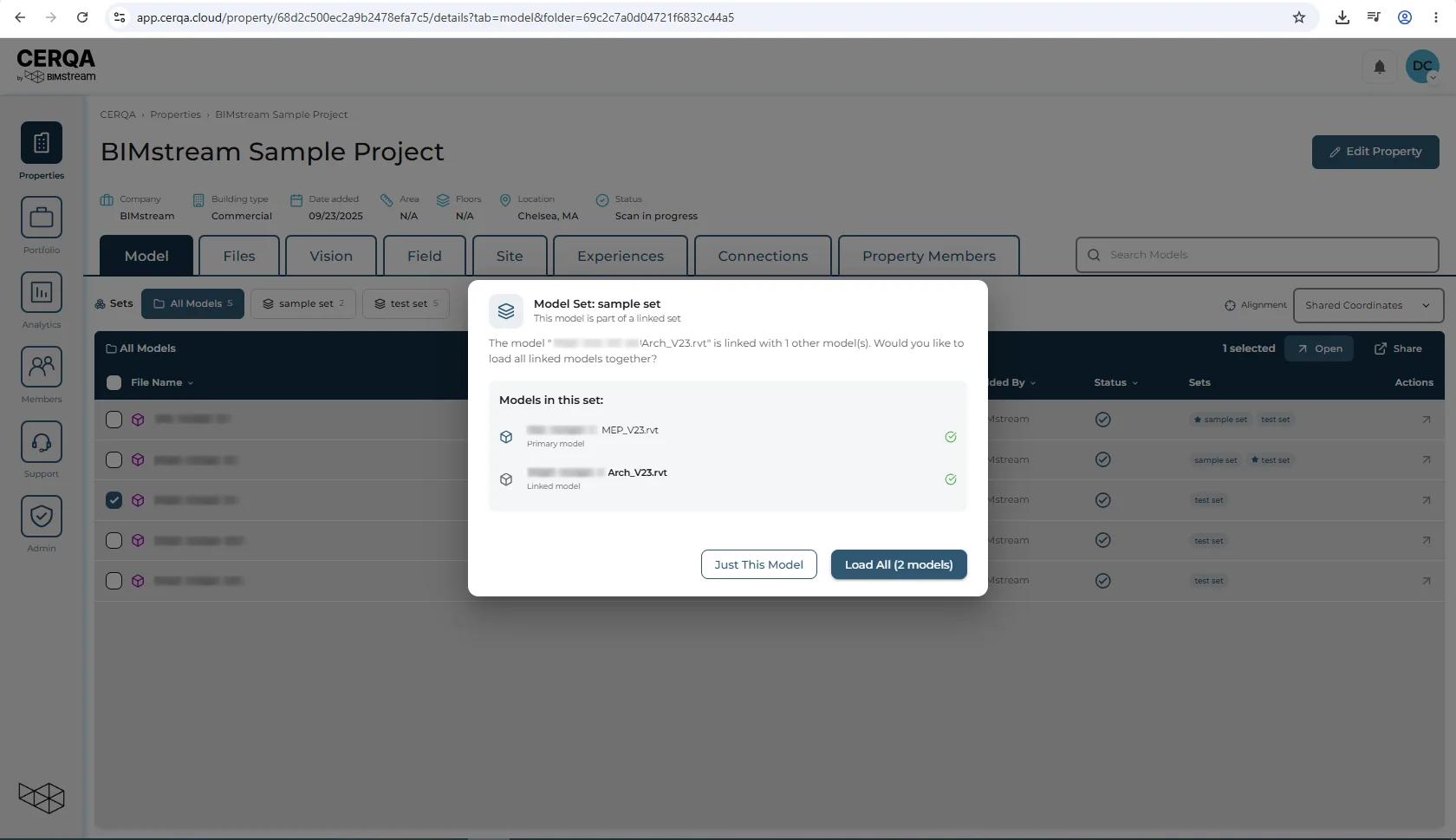Click the green check for MEP_V23.rvt
Image resolution: width=1456 pixels, height=840 pixels.
pyautogui.click(x=951, y=437)
